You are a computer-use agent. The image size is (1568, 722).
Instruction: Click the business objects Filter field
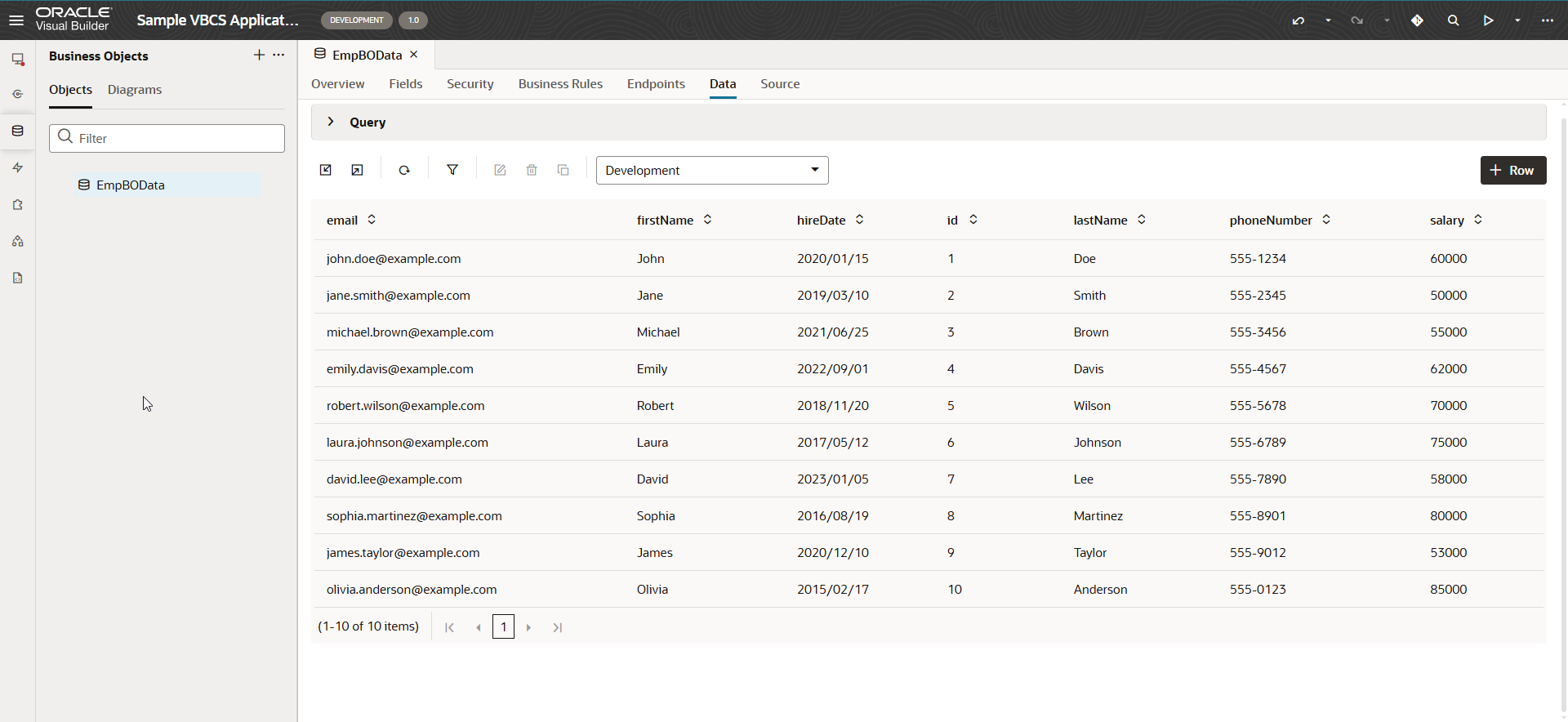click(x=167, y=138)
